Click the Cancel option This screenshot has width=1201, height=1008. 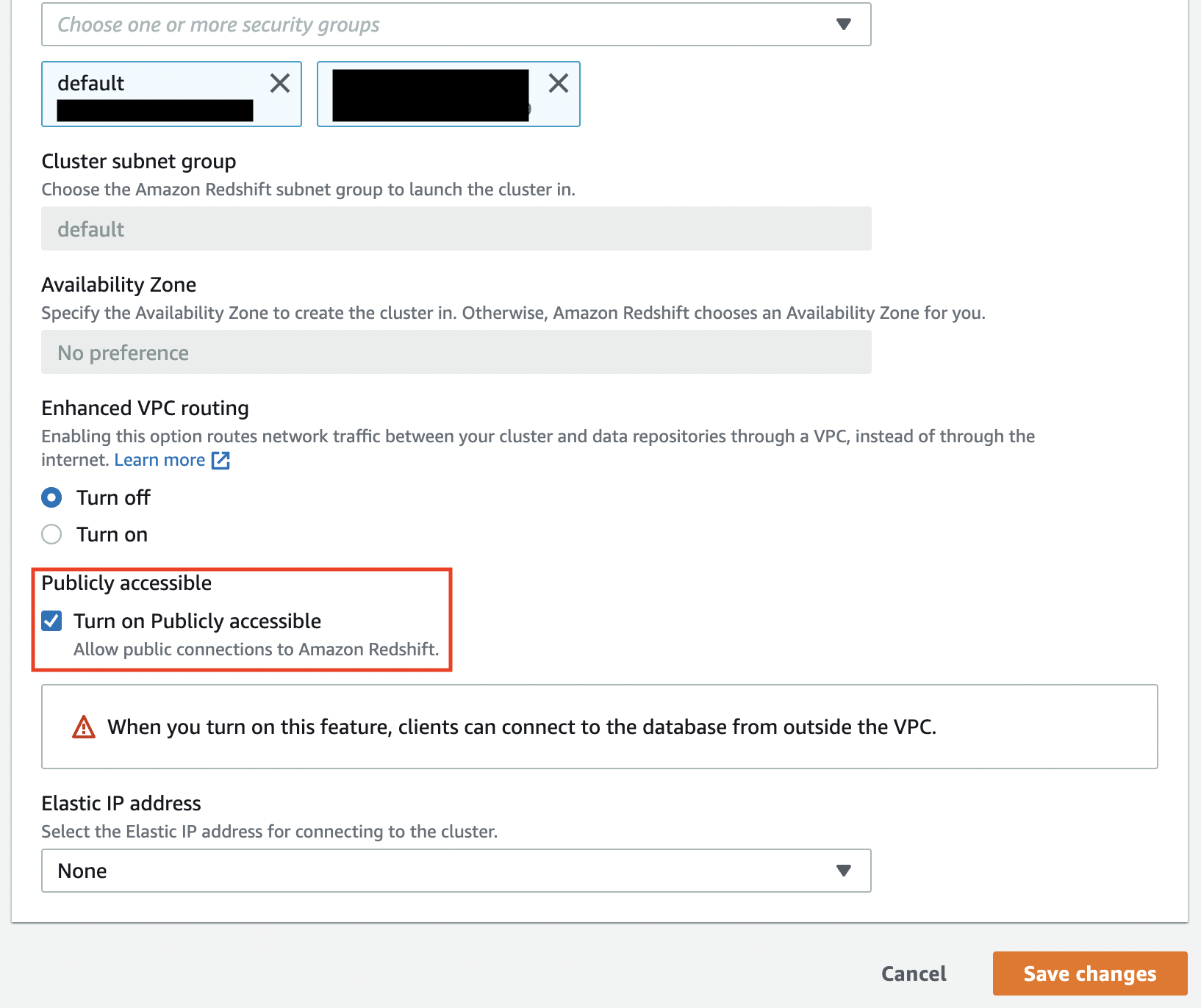(913, 973)
